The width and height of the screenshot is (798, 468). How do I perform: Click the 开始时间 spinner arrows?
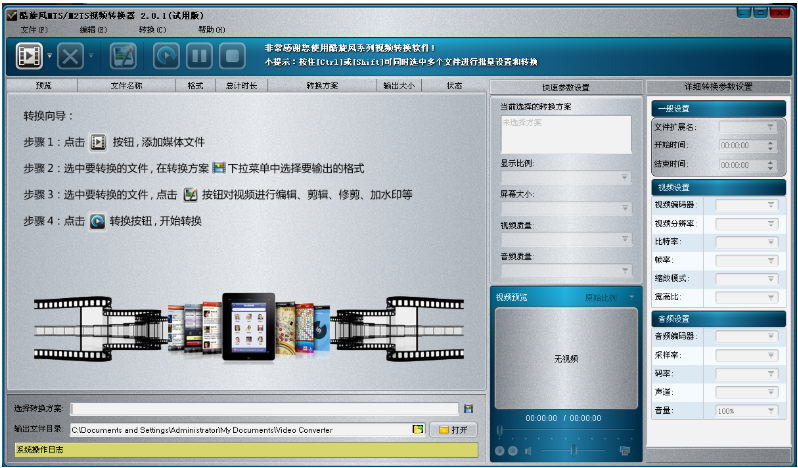[x=771, y=145]
